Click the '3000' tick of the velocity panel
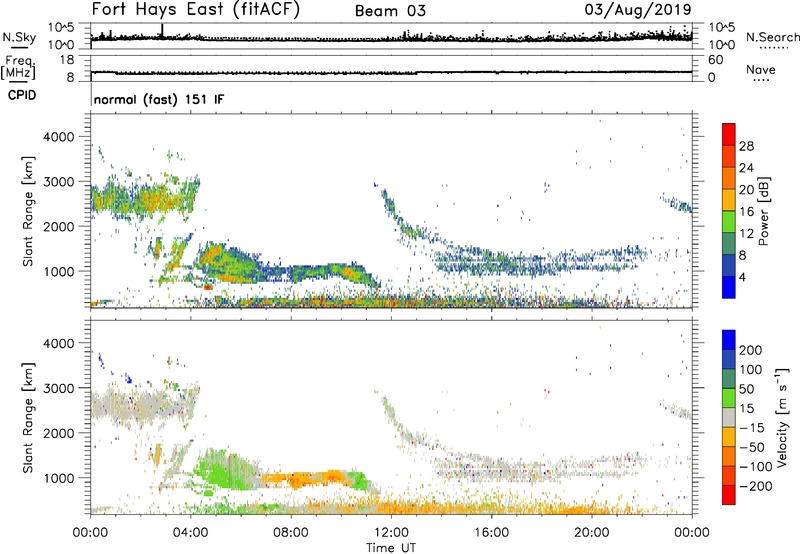Screen dimensions: 800x554 click(x=59, y=388)
